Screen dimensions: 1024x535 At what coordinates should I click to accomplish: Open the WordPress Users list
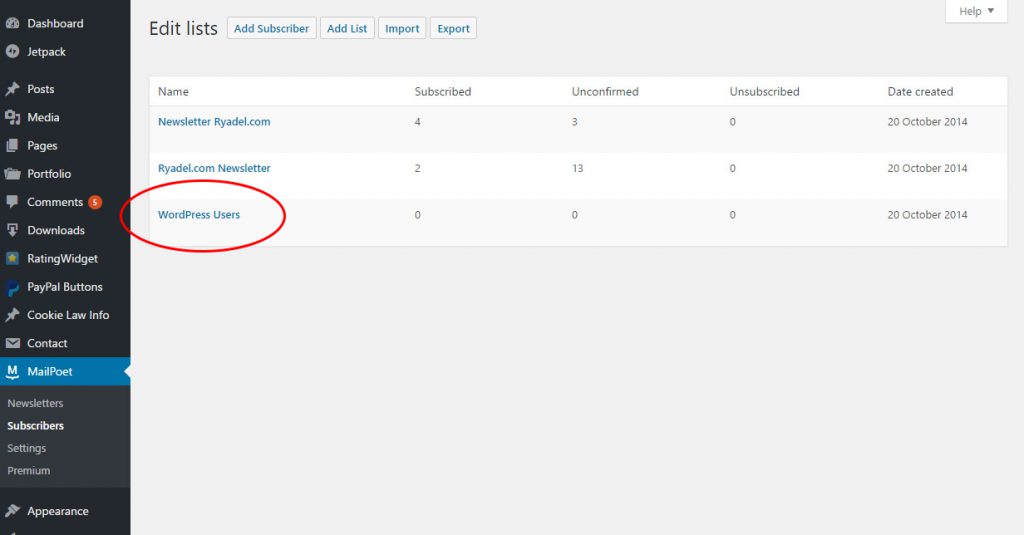coord(199,215)
